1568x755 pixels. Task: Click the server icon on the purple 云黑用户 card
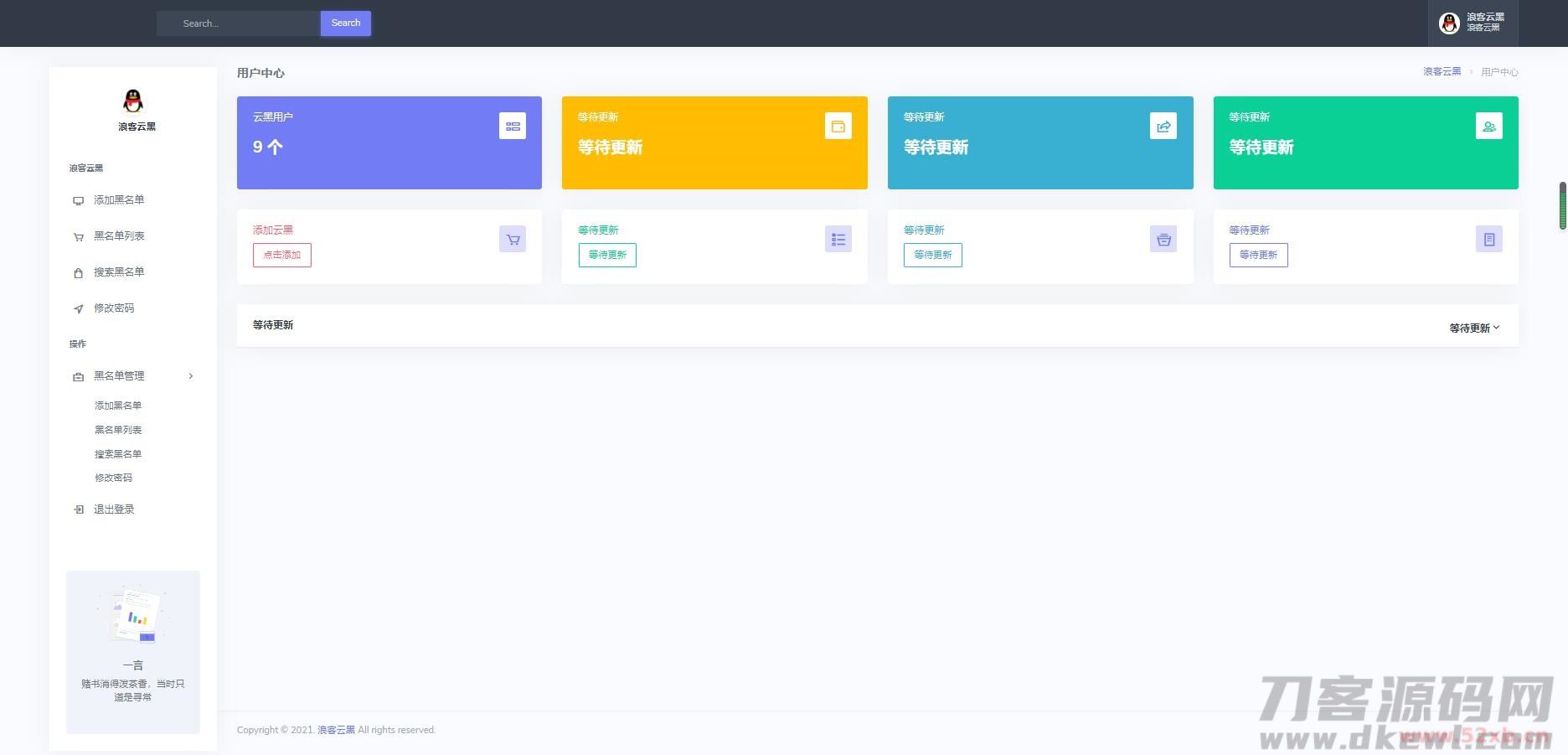(x=513, y=127)
